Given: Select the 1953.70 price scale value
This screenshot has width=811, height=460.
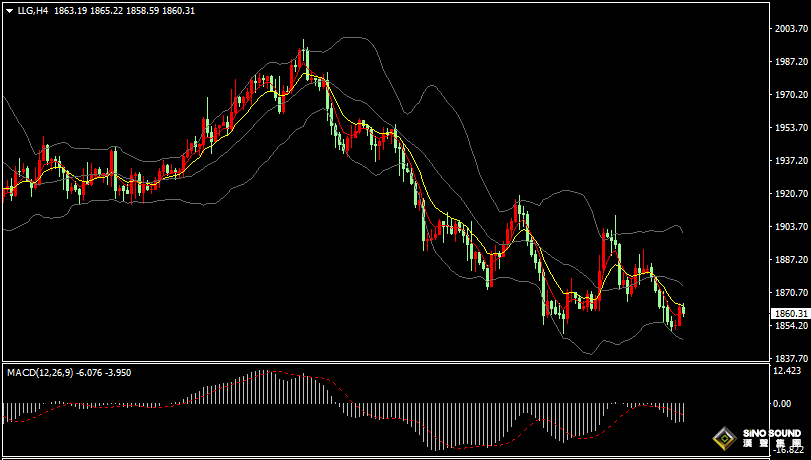Looking at the screenshot, I should click(x=791, y=128).
